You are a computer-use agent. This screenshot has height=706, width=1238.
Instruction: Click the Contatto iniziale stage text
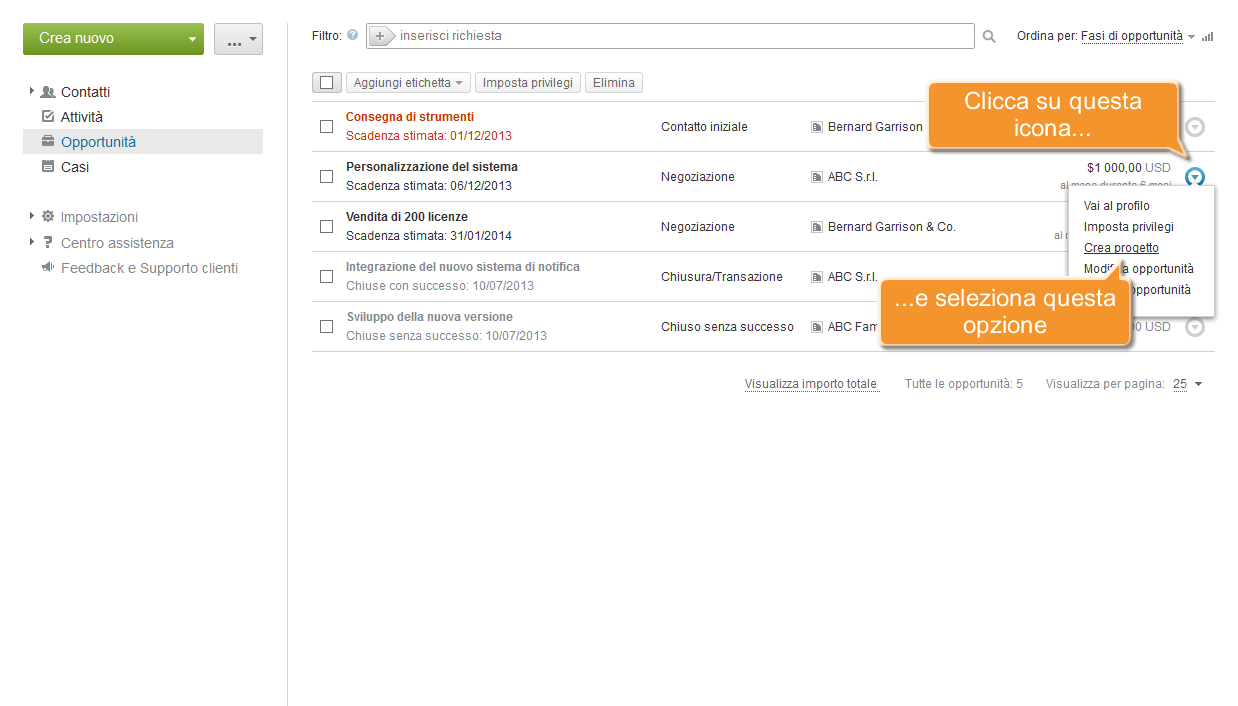click(x=704, y=127)
